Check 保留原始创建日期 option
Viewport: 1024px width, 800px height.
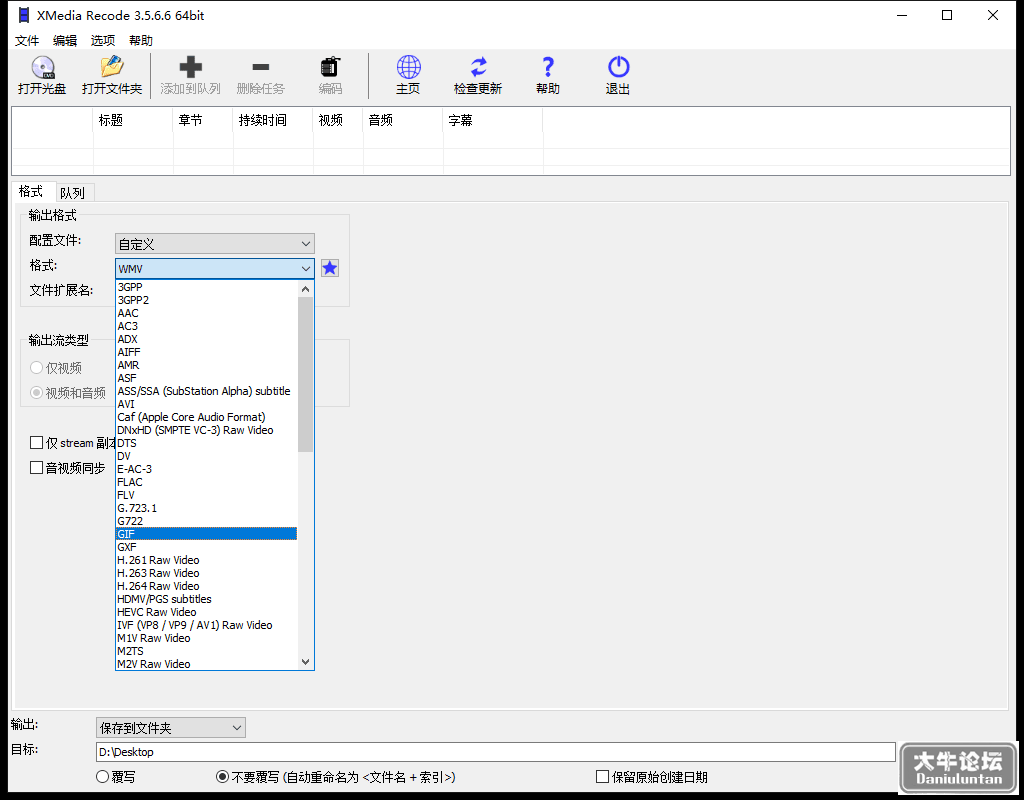[603, 776]
